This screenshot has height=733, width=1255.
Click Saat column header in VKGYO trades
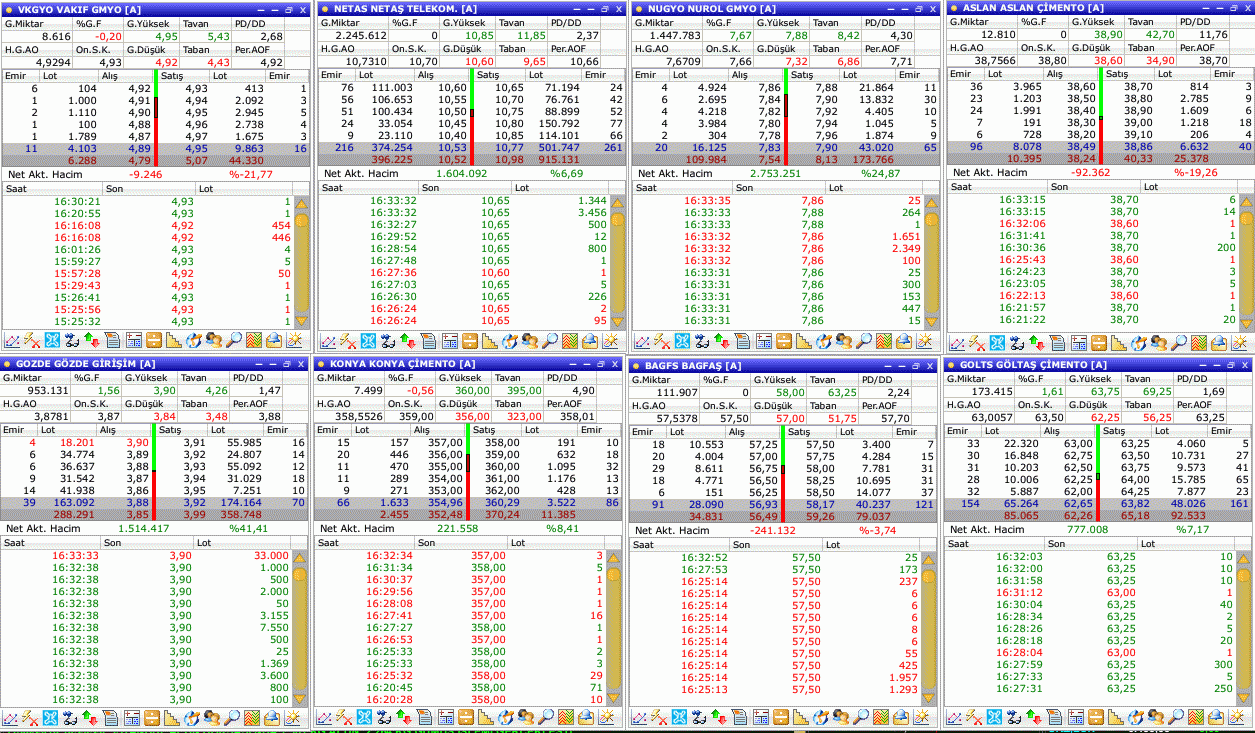(54, 187)
